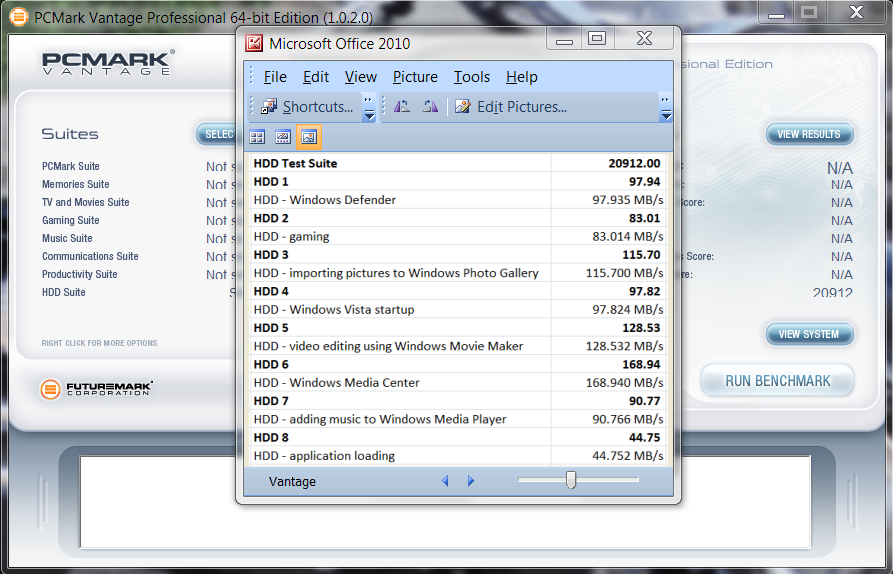The image size is (893, 574).
Task: Select PCMark Suite in Suites list
Action: tap(71, 166)
